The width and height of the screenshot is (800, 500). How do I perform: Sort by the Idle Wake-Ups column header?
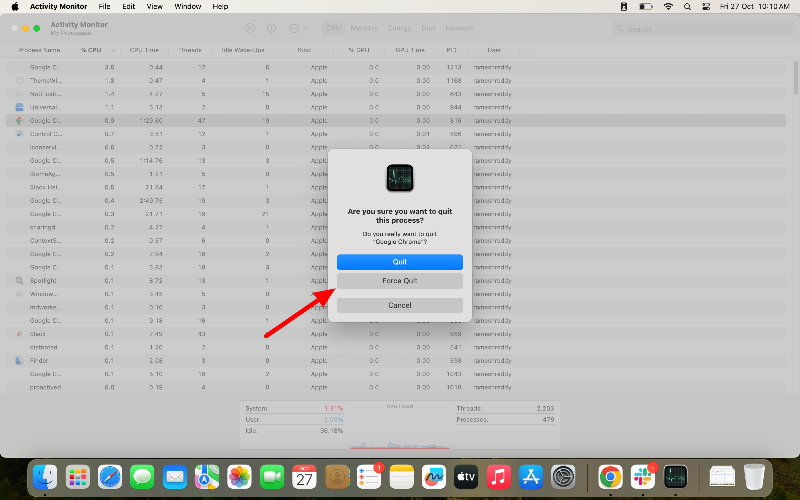tap(243, 50)
